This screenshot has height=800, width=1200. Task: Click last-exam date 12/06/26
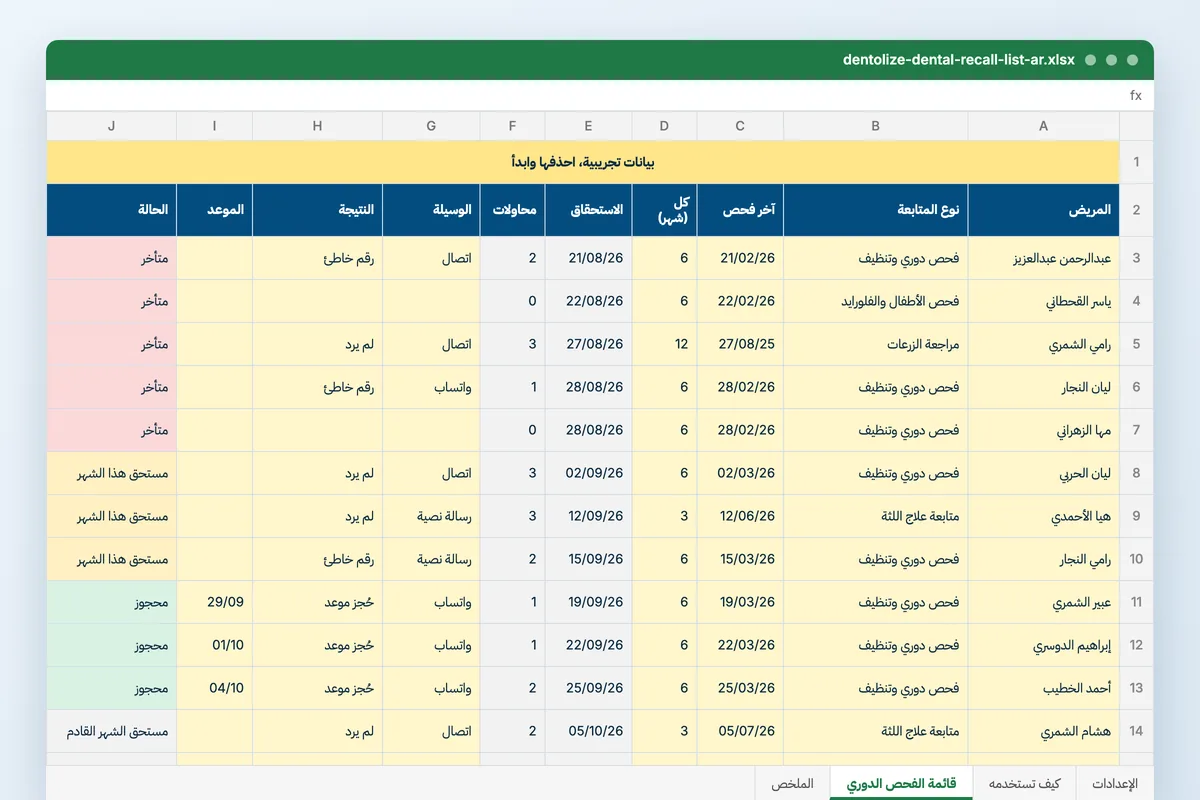[x=740, y=516]
